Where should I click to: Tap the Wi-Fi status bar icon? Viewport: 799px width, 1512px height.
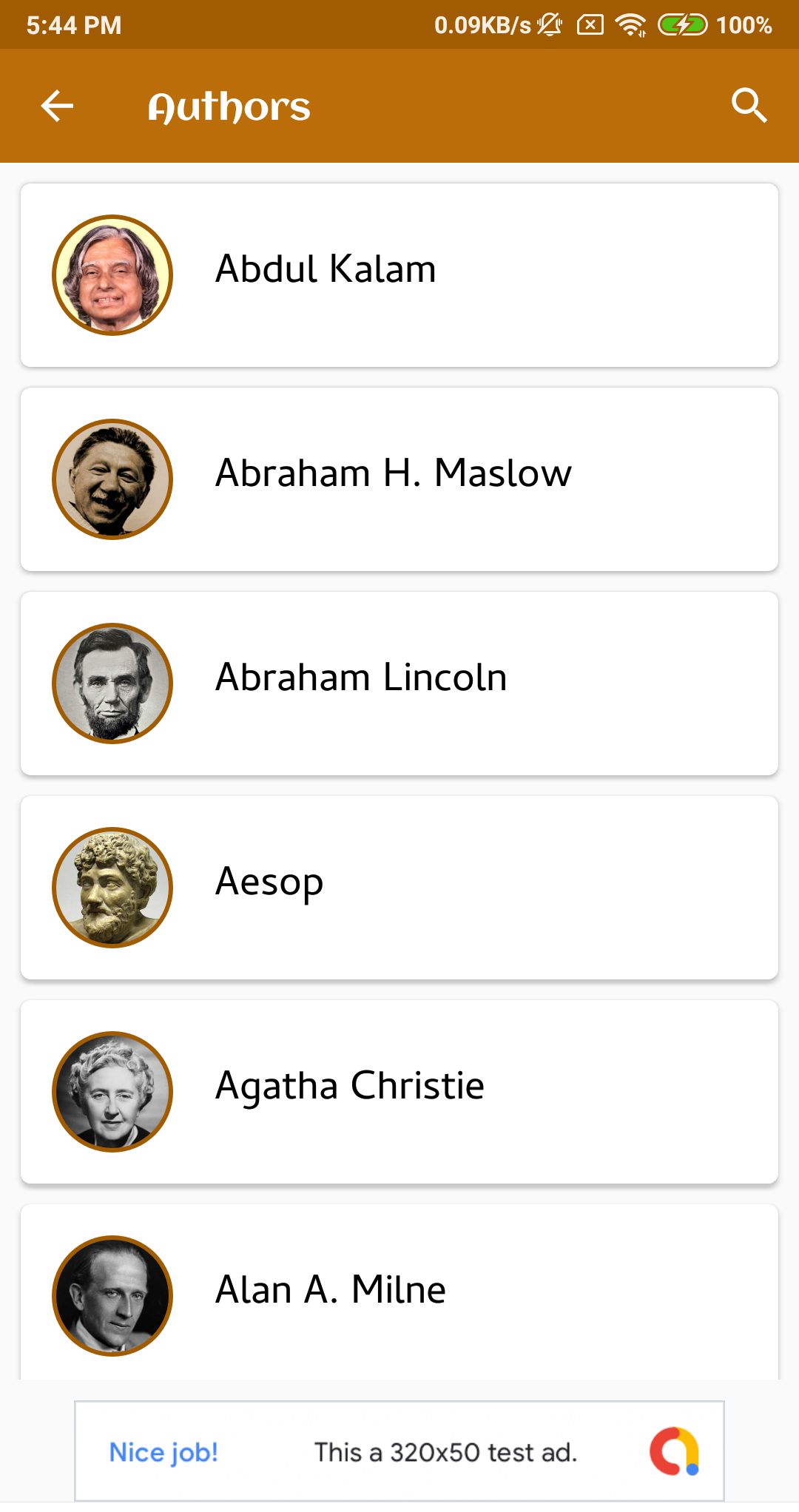[x=630, y=25]
